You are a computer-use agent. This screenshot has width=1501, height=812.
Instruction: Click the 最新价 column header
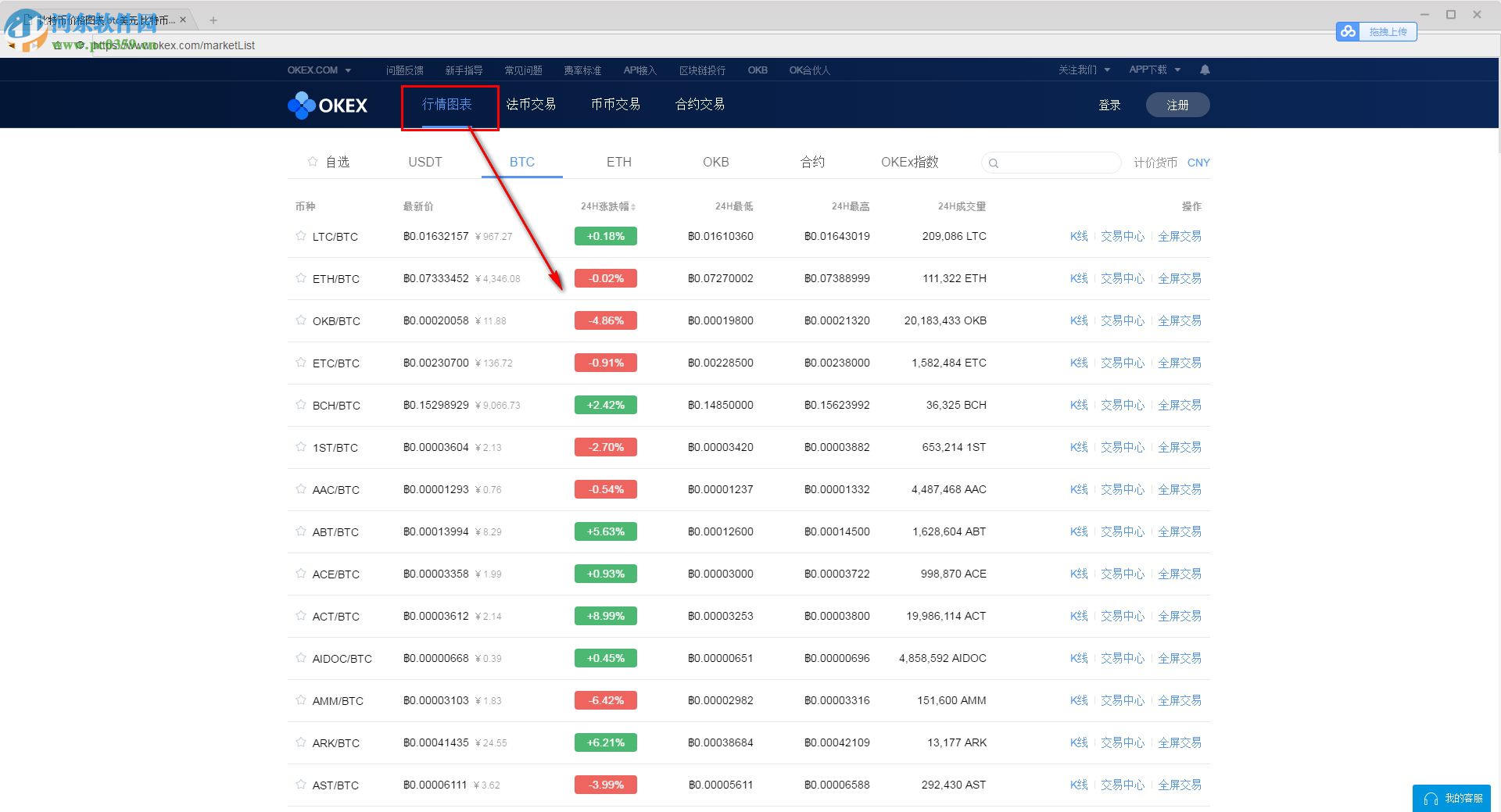(418, 207)
